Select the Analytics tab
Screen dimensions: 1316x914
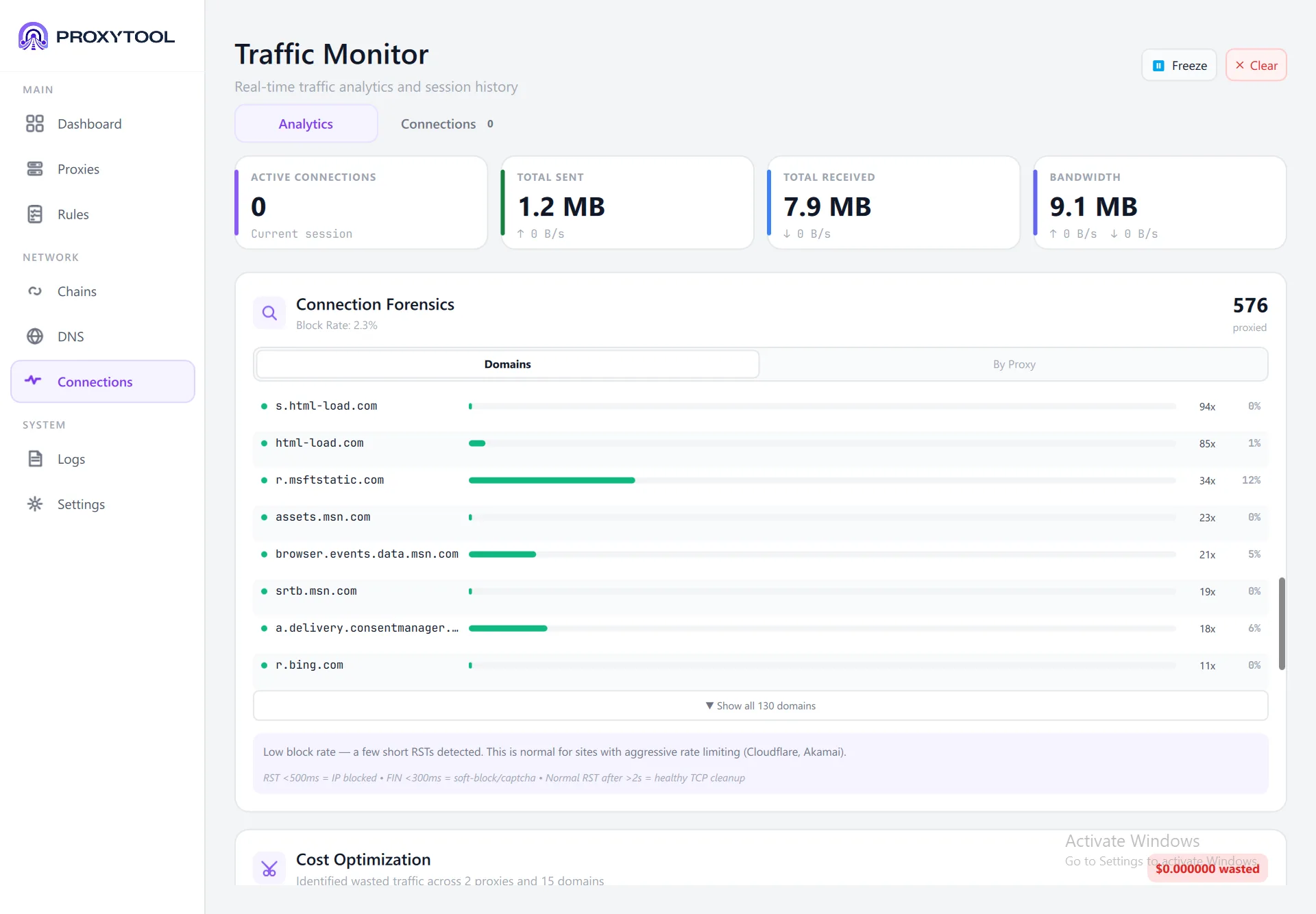[x=306, y=124]
